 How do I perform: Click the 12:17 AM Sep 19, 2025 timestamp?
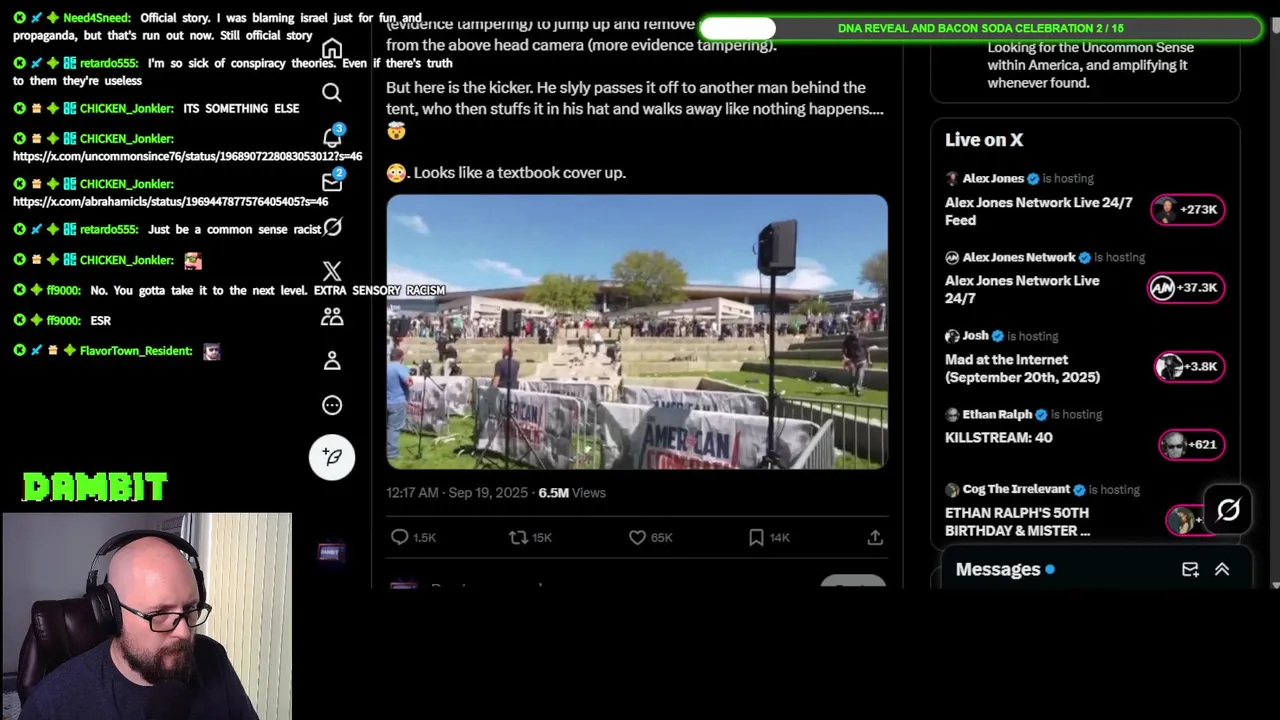pos(457,492)
